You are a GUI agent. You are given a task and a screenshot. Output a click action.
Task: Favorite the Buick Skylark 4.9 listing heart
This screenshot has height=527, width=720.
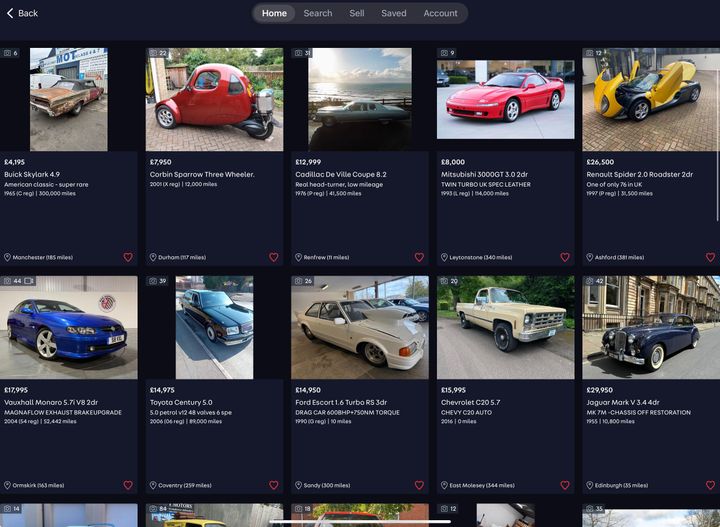(x=128, y=257)
